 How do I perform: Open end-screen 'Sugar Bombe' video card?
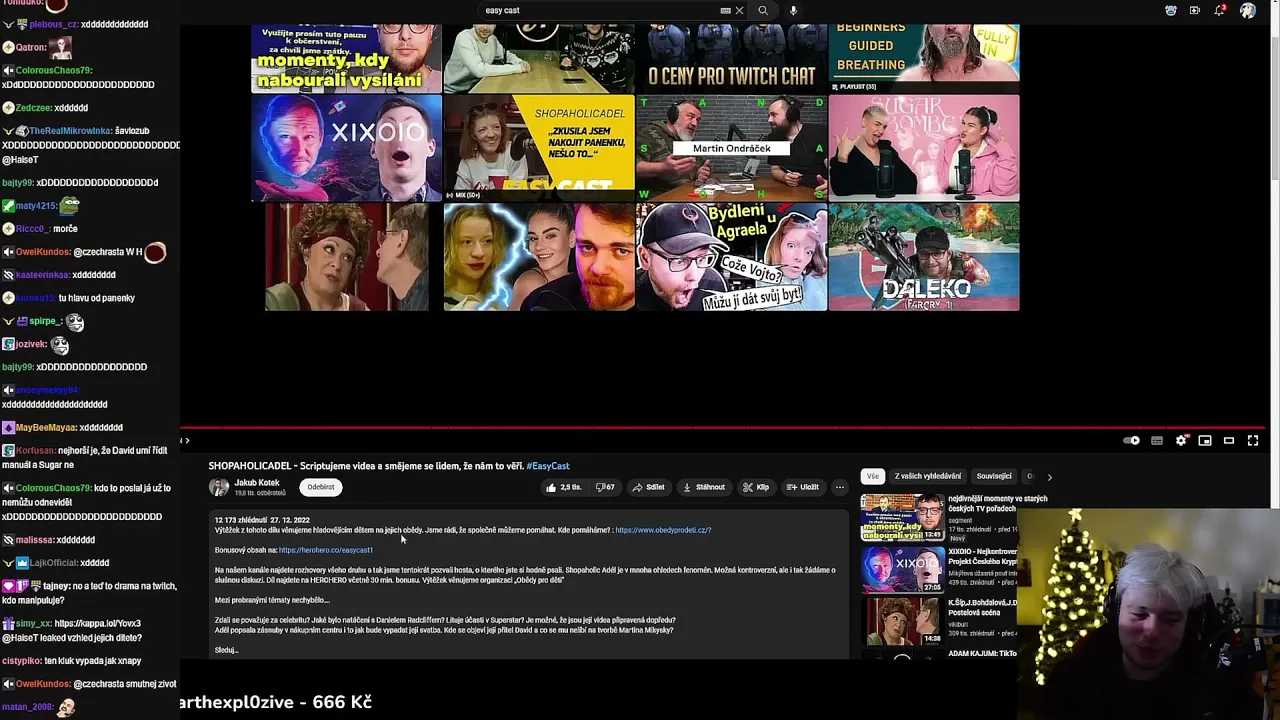(x=924, y=148)
